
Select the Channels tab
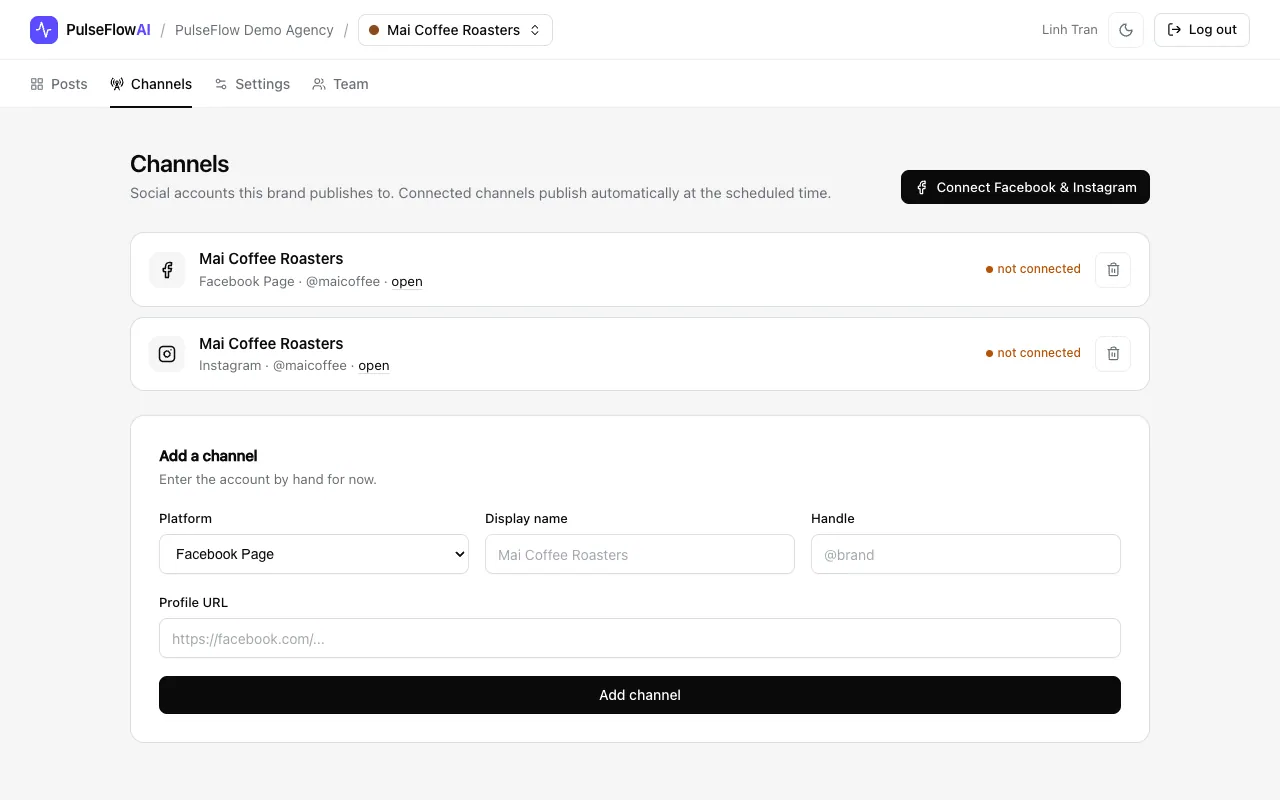point(151,84)
